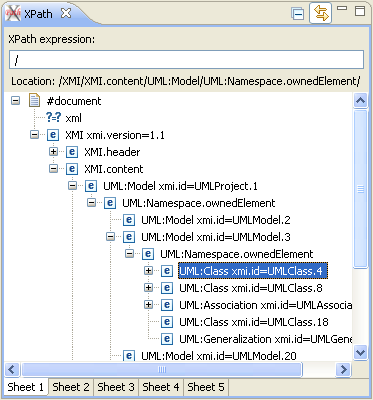
Task: Click element icon of UML:Generalization row
Action: tap(167, 339)
